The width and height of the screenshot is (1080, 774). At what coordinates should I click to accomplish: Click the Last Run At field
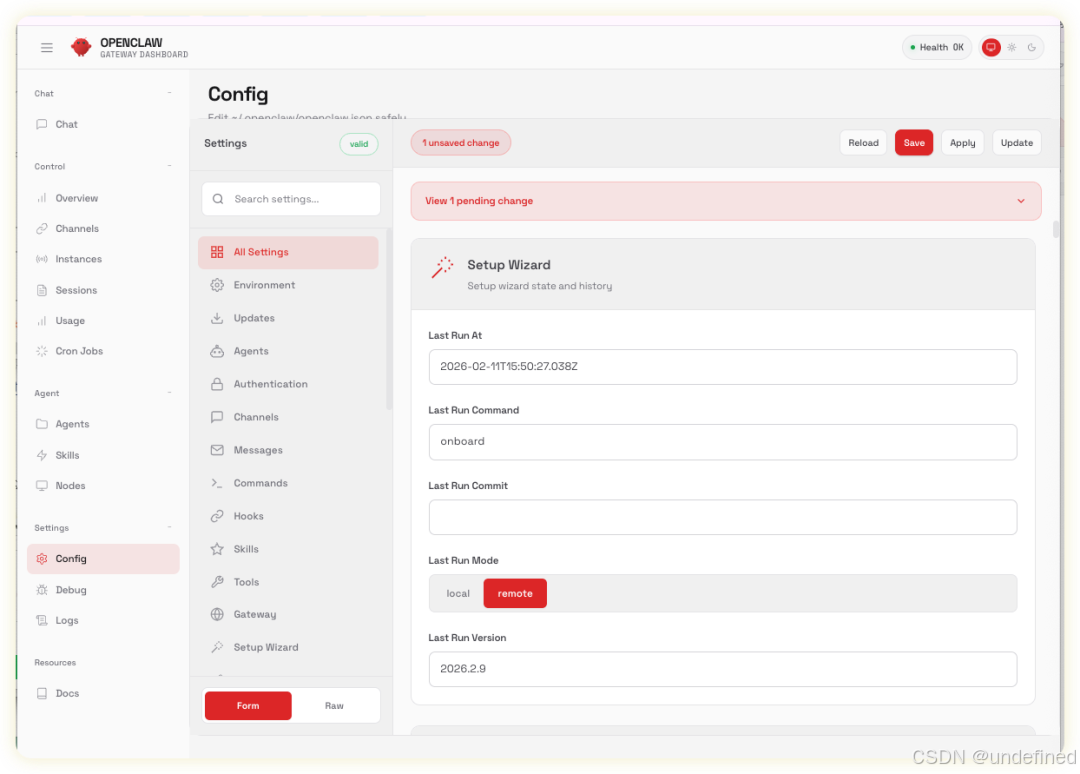(723, 367)
